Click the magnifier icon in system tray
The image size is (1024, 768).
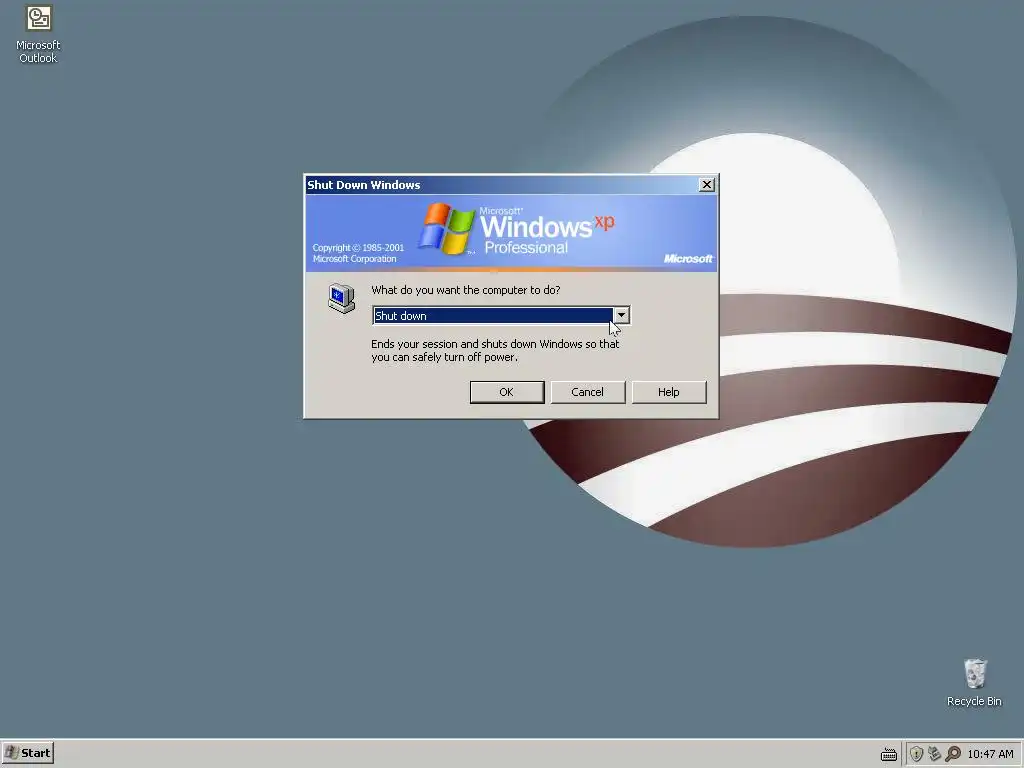click(x=953, y=754)
